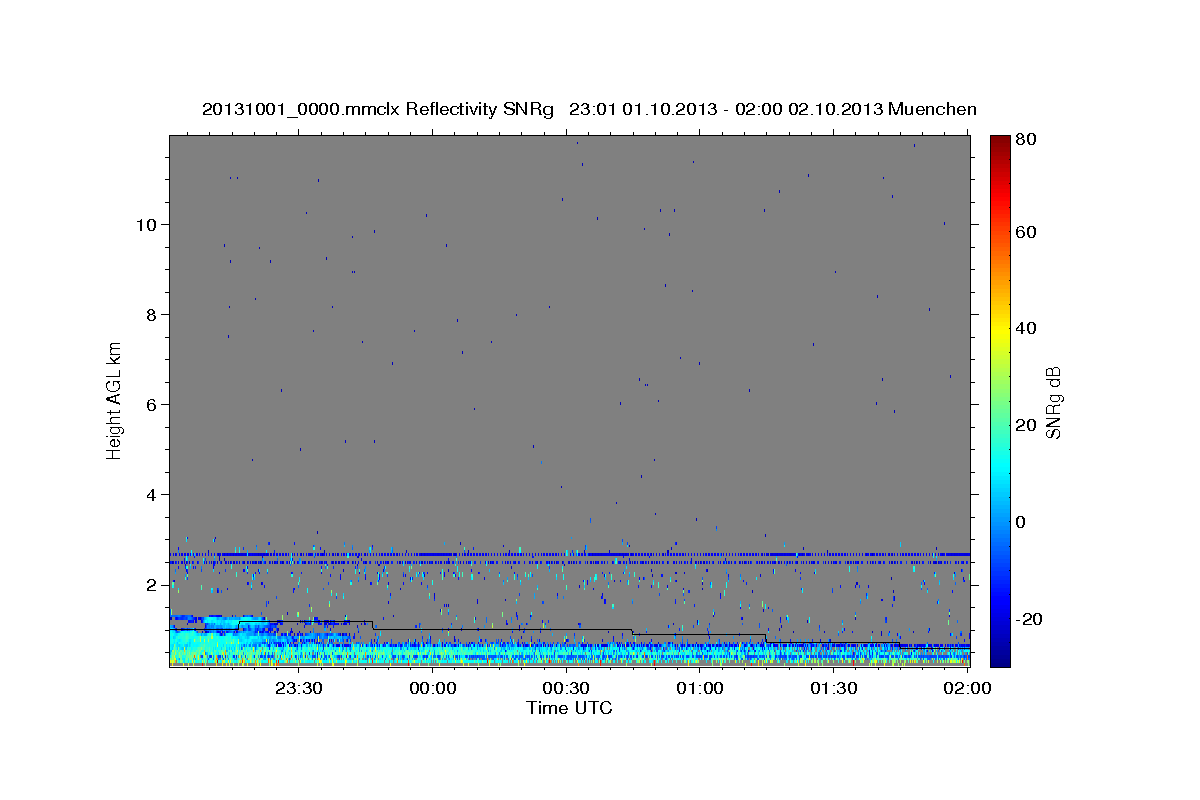
Task: Click the colorbar value 0
Action: 1023,522
